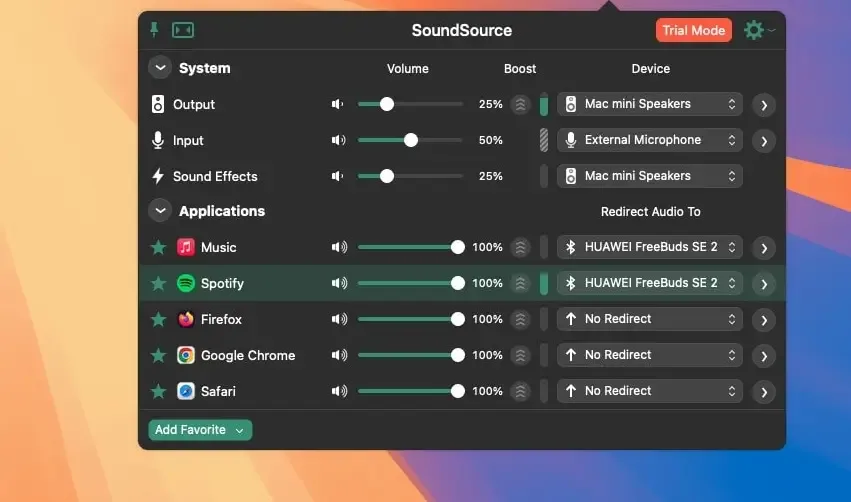
Task: Mute the Google Chrome app
Action: click(x=339, y=355)
